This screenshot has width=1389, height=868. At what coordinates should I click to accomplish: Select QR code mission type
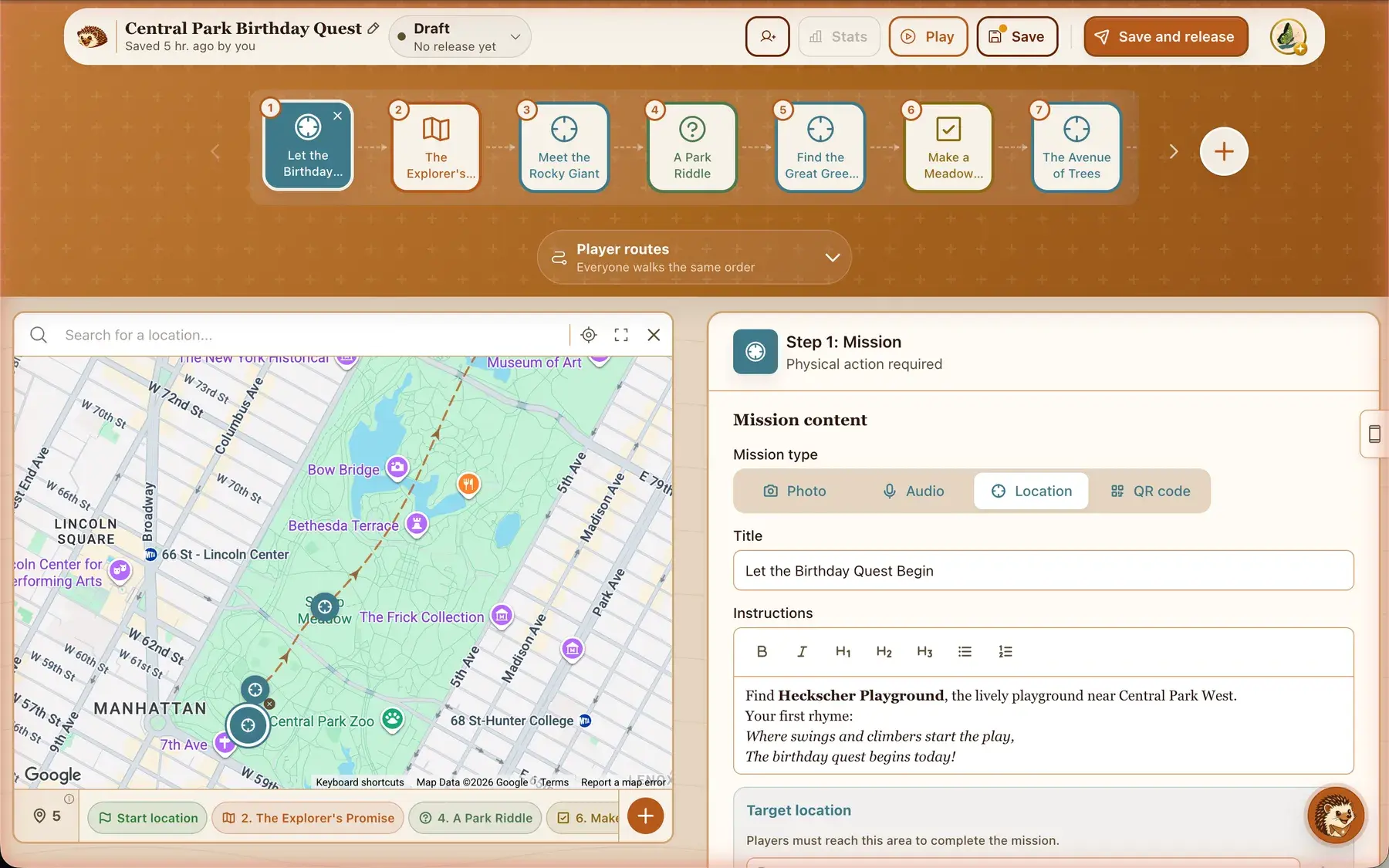point(1150,491)
